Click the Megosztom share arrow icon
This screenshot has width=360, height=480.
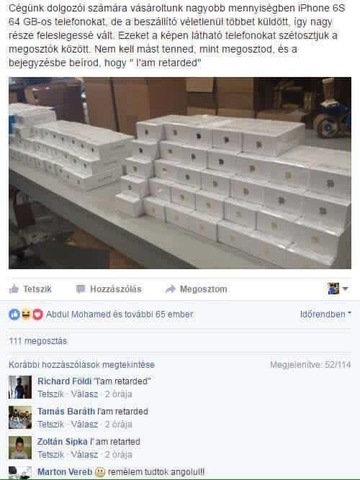point(170,289)
